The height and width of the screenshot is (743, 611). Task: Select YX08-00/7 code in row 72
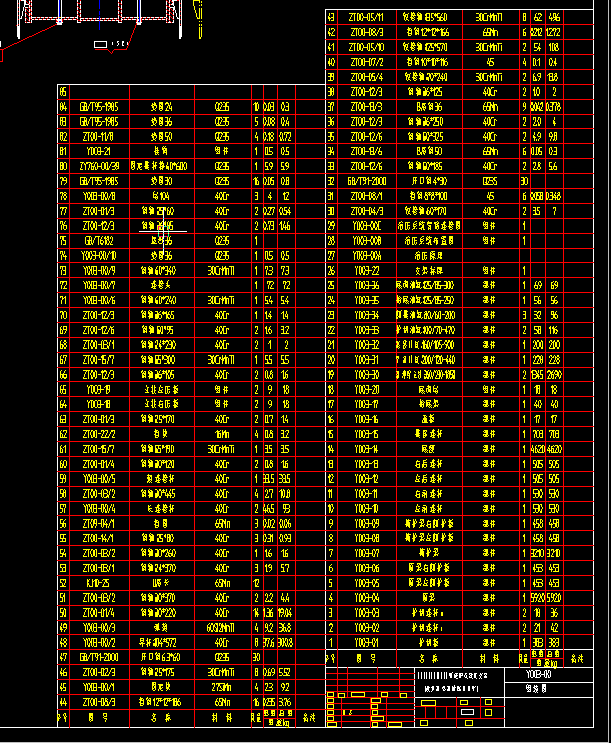[x=99, y=285]
